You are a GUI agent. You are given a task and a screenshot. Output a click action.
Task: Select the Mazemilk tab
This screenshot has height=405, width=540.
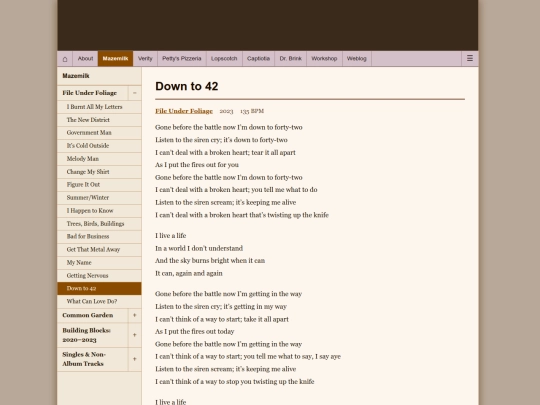tap(115, 59)
